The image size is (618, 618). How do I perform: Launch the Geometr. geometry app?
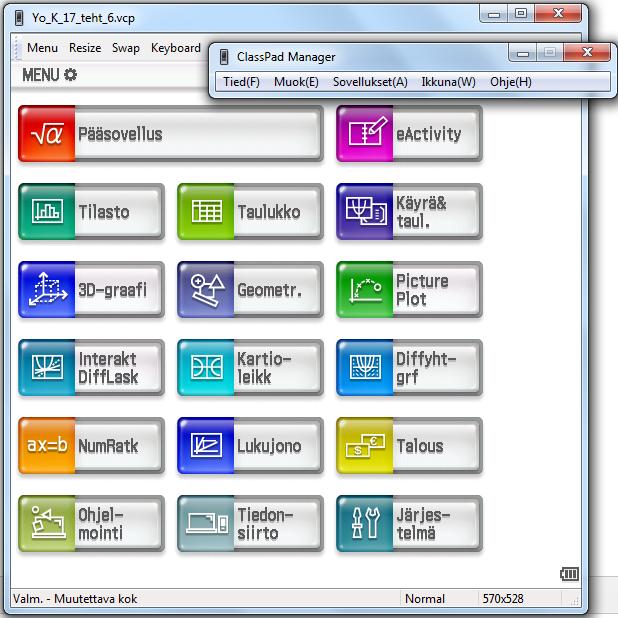click(250, 290)
